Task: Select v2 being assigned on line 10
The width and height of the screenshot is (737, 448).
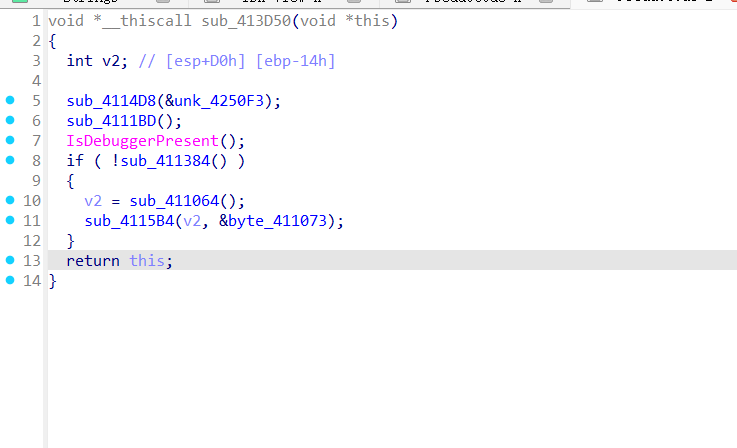Action: click(93, 201)
